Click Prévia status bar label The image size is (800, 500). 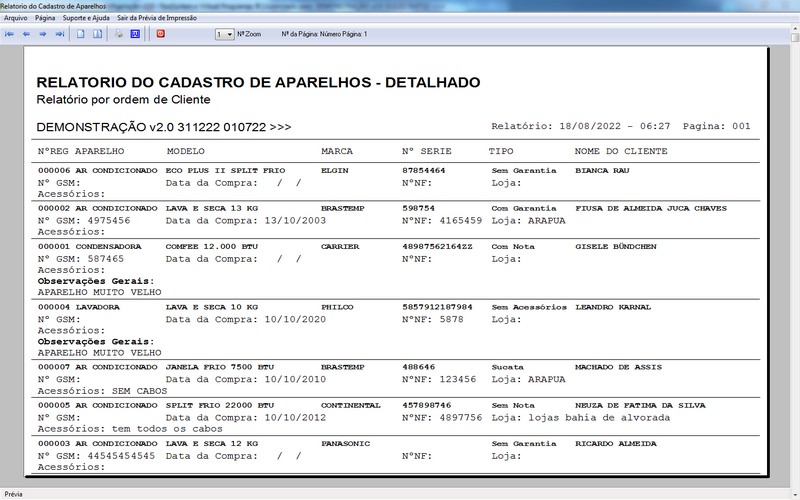point(14,494)
